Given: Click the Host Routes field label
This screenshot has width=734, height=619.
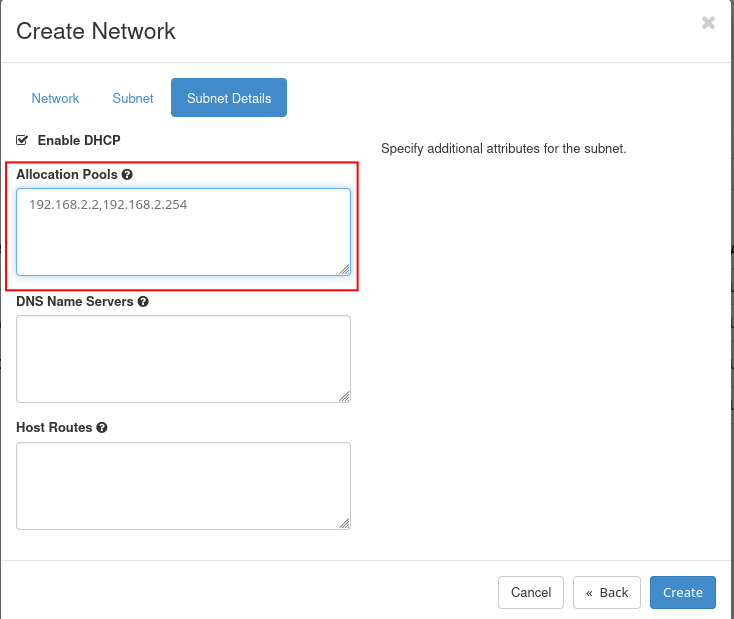Looking at the screenshot, I should (x=54, y=428).
